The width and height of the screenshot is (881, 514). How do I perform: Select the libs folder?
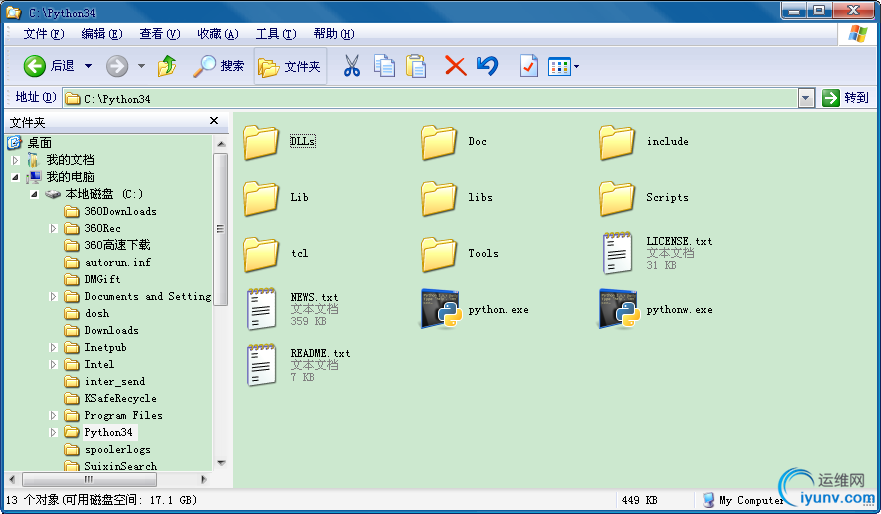457,198
